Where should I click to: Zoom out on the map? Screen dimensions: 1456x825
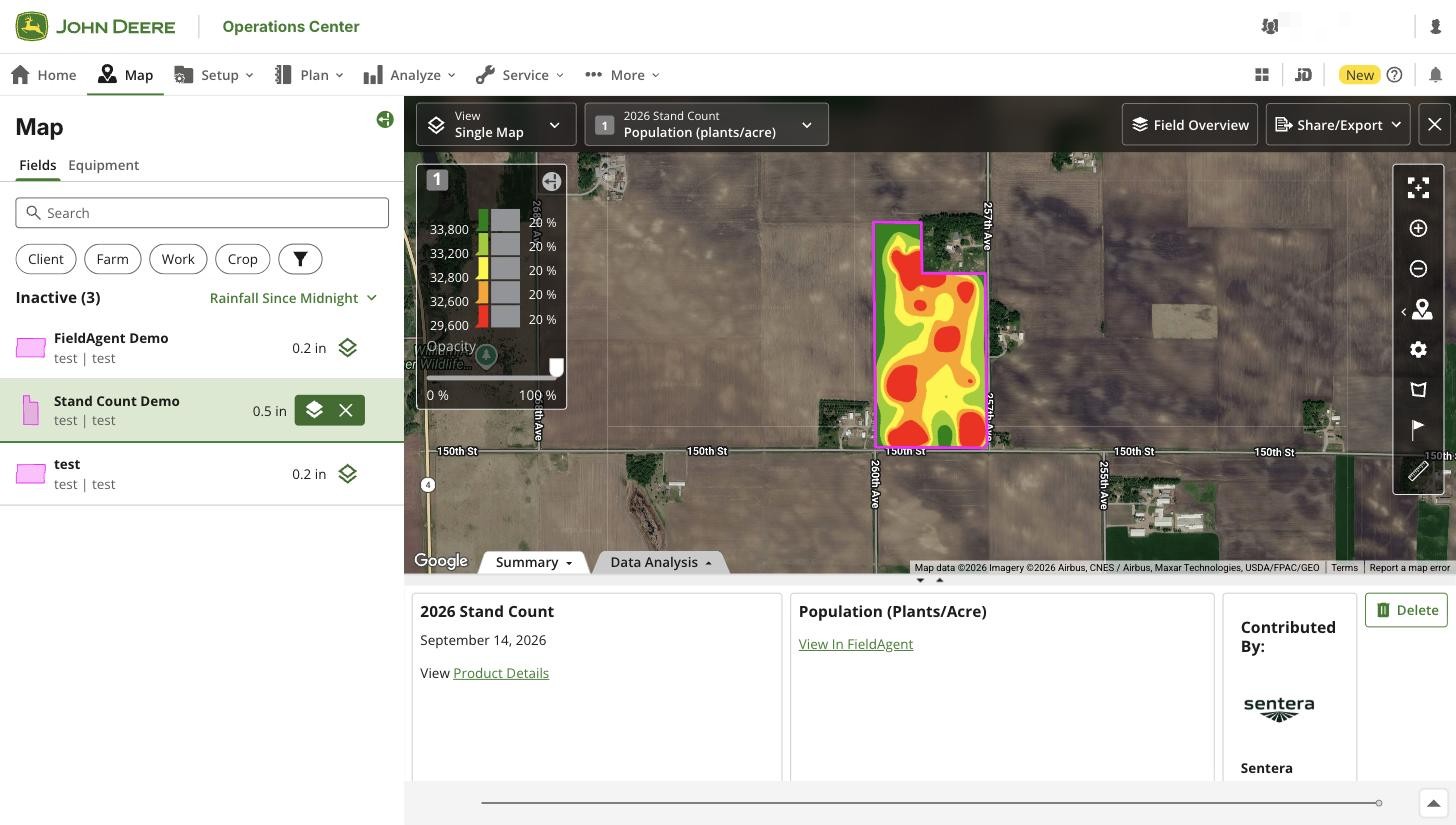(x=1418, y=269)
